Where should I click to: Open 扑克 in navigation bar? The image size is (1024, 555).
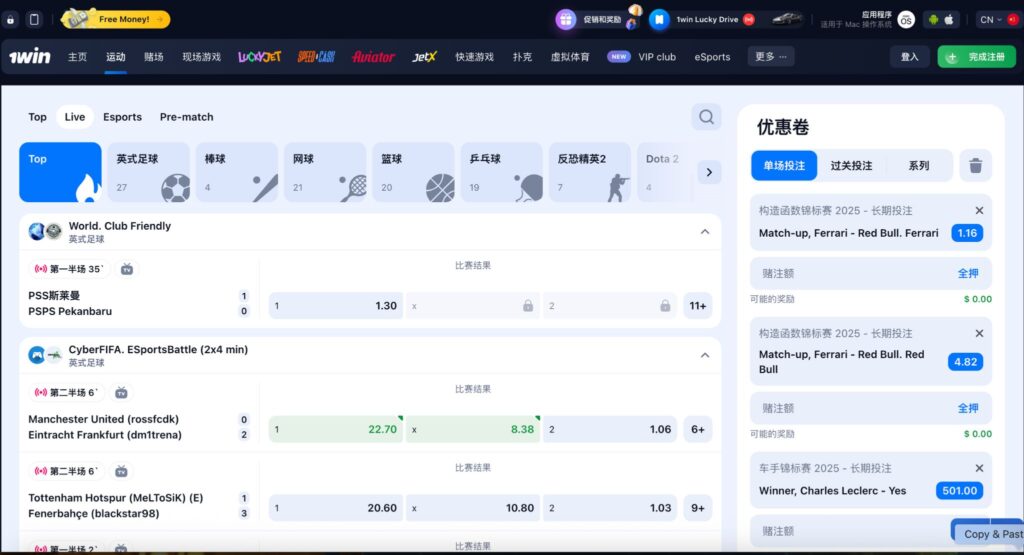[x=522, y=57]
